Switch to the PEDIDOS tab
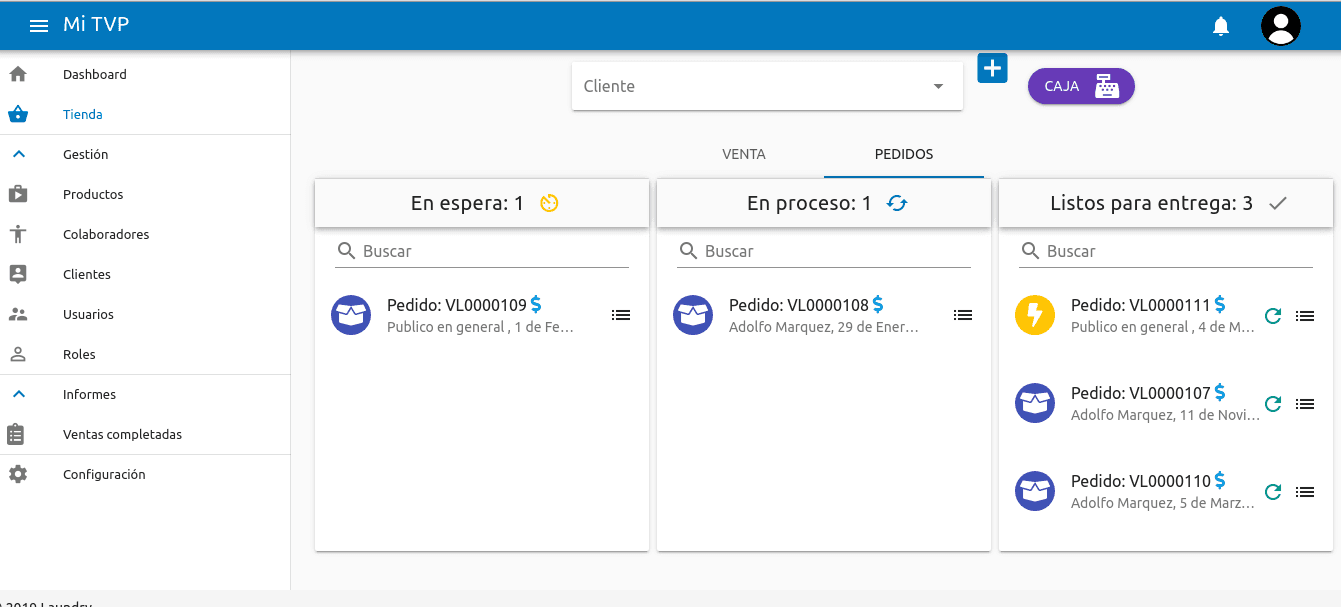The width and height of the screenshot is (1341, 607). click(x=904, y=154)
